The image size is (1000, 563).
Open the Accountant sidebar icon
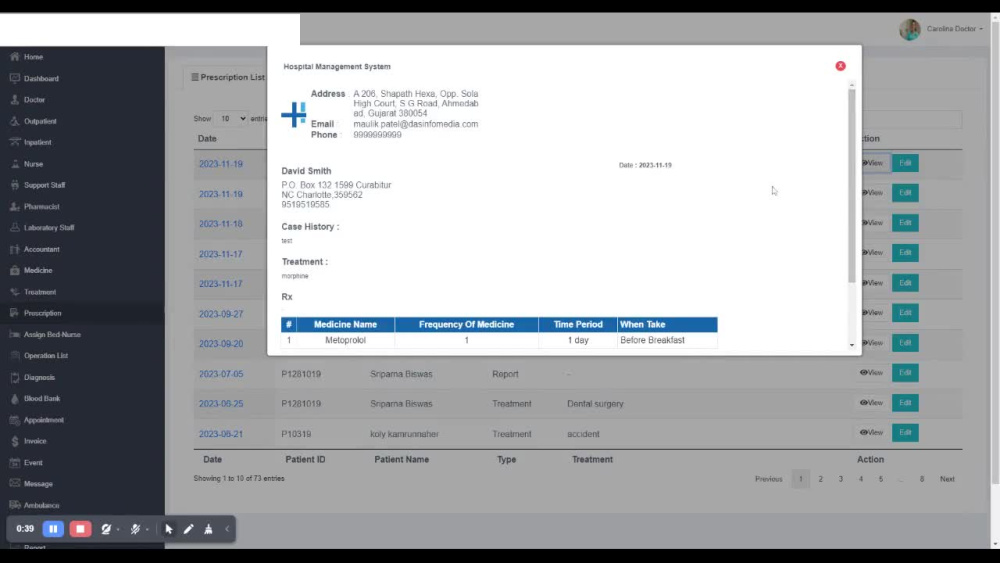15,249
